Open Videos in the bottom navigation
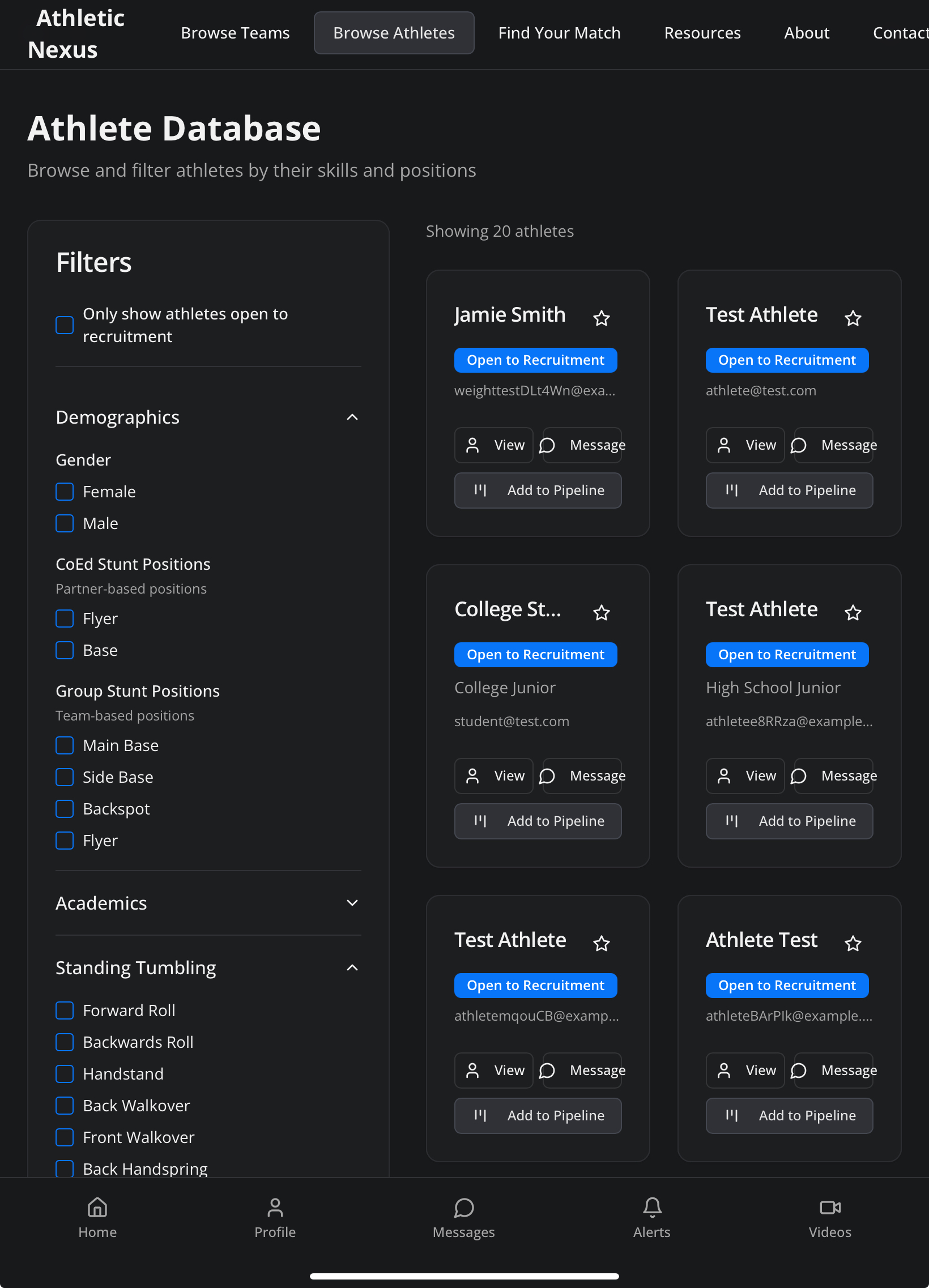This screenshot has height=1288, width=929. 830,1218
